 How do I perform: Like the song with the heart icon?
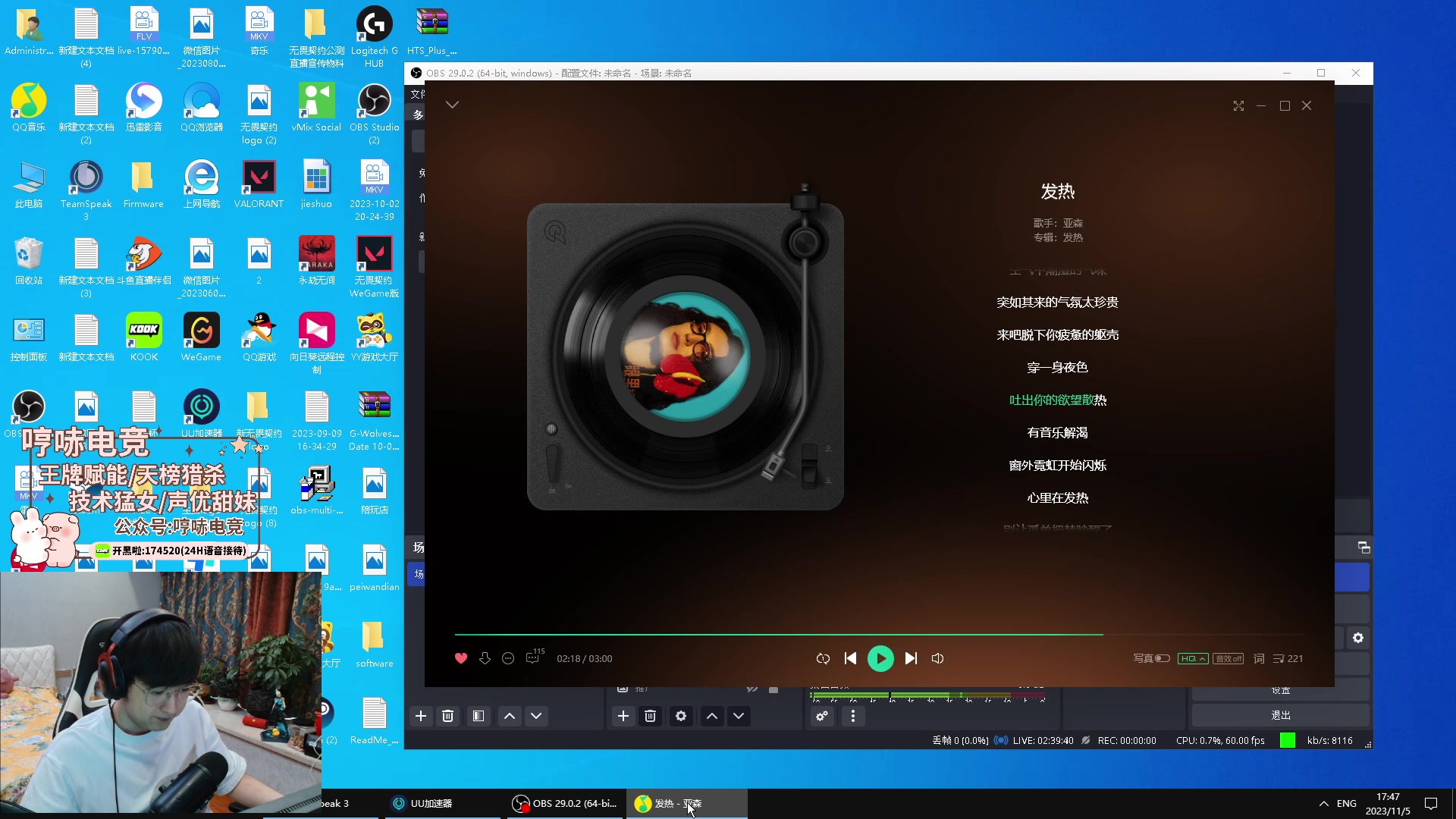[461, 658]
